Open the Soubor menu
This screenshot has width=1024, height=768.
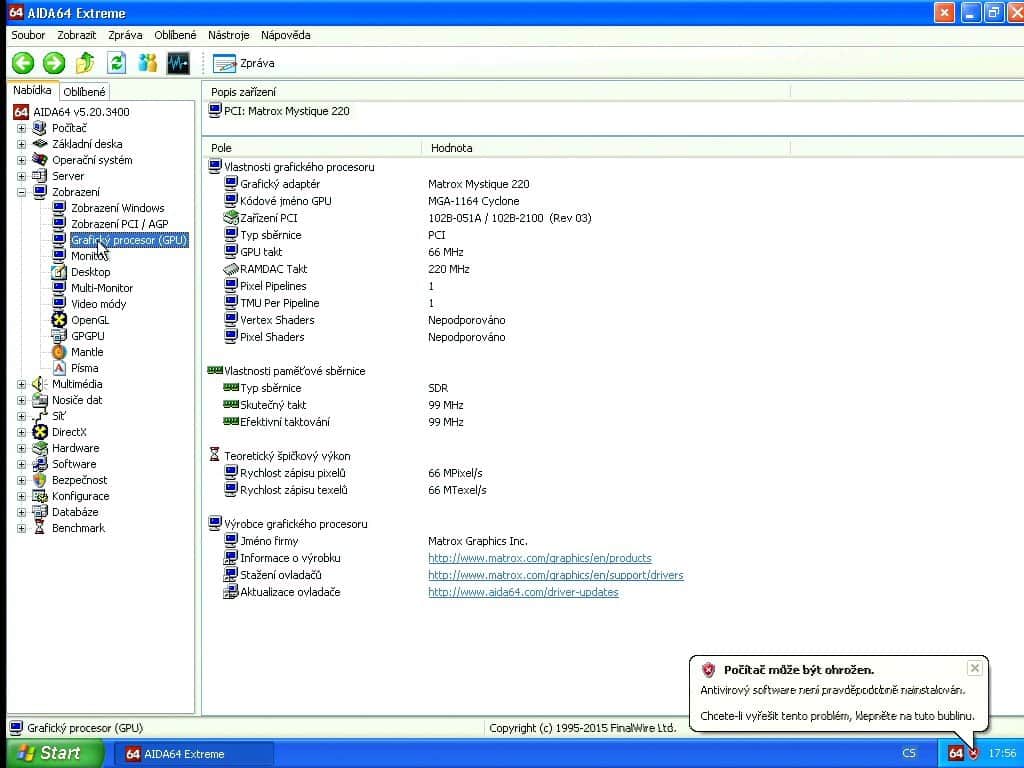coord(28,35)
